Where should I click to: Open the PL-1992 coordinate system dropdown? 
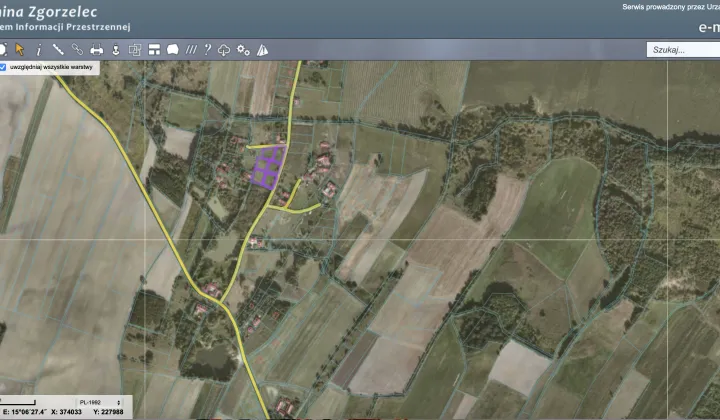point(100,402)
